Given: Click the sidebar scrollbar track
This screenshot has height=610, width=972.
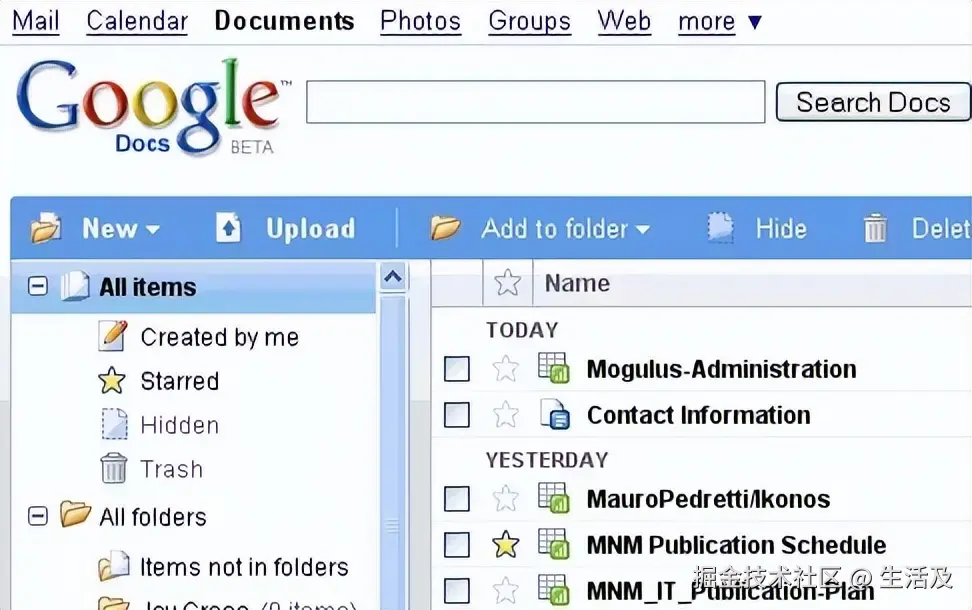Looking at the screenshot, I should [x=393, y=453].
